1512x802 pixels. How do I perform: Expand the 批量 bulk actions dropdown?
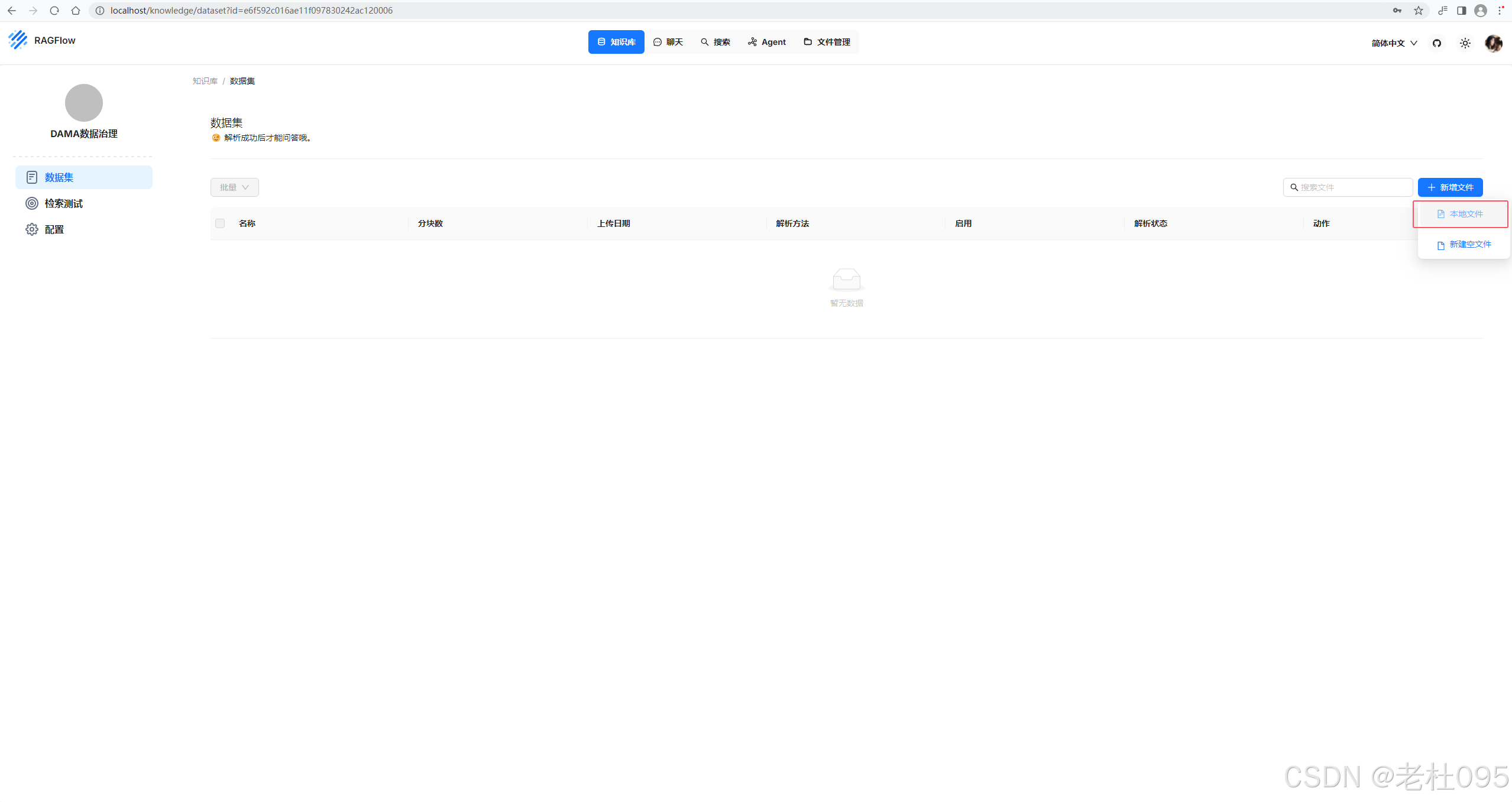tap(234, 187)
